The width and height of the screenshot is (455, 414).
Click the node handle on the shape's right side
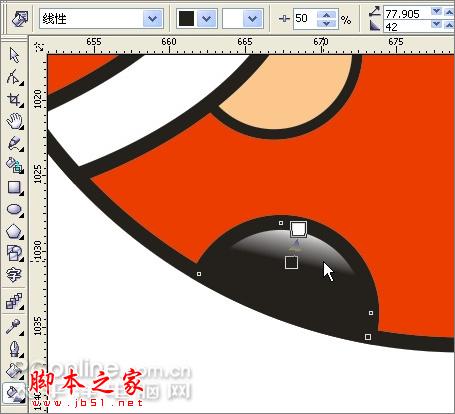click(371, 313)
